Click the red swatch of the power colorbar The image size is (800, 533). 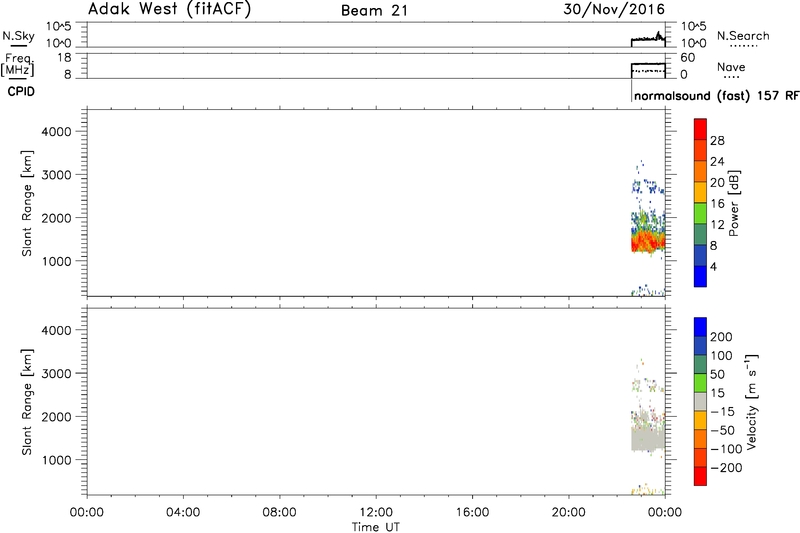click(x=700, y=129)
